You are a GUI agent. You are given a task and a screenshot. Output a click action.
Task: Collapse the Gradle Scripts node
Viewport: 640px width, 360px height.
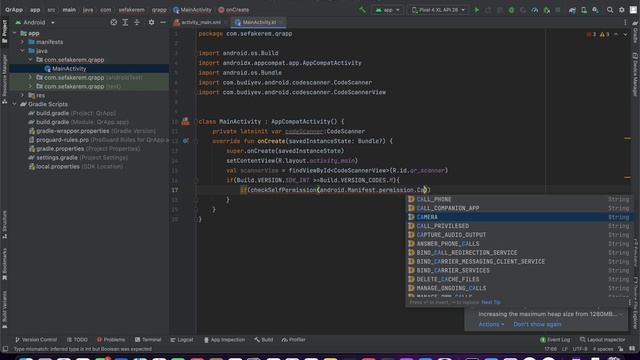[x=15, y=104]
